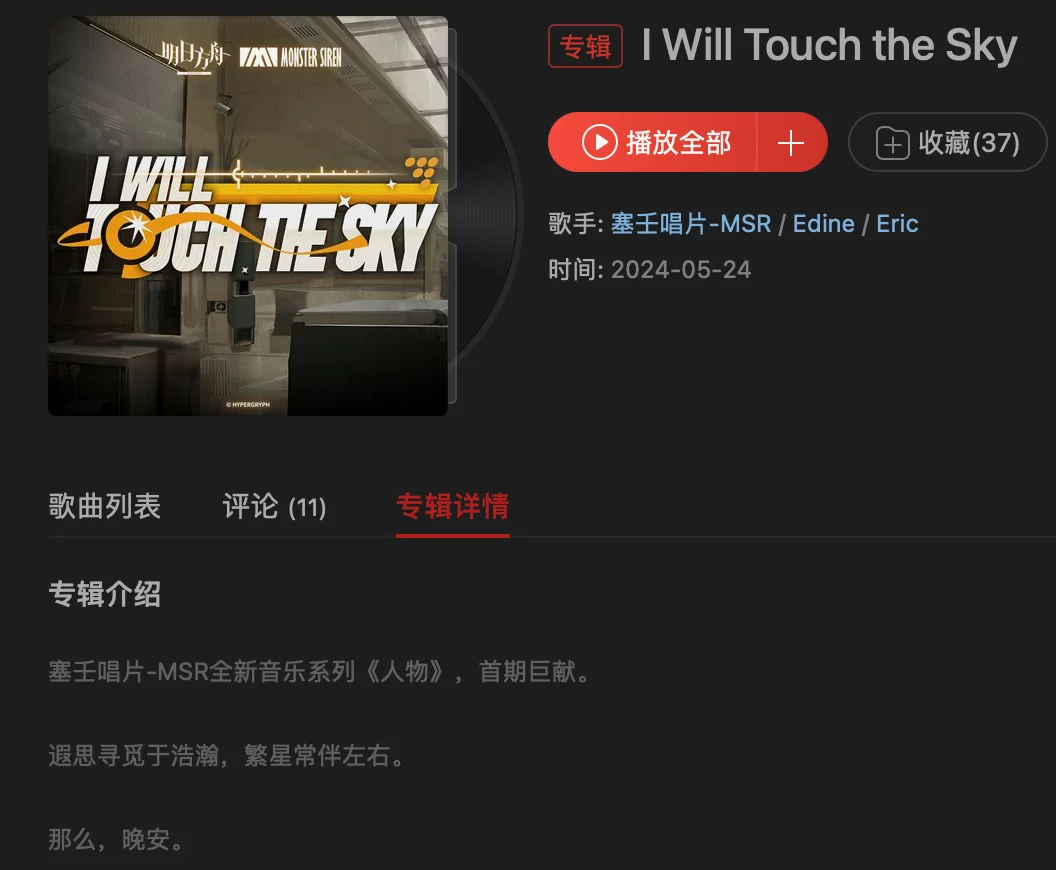Collect album via 收藏(37) label

click(968, 143)
